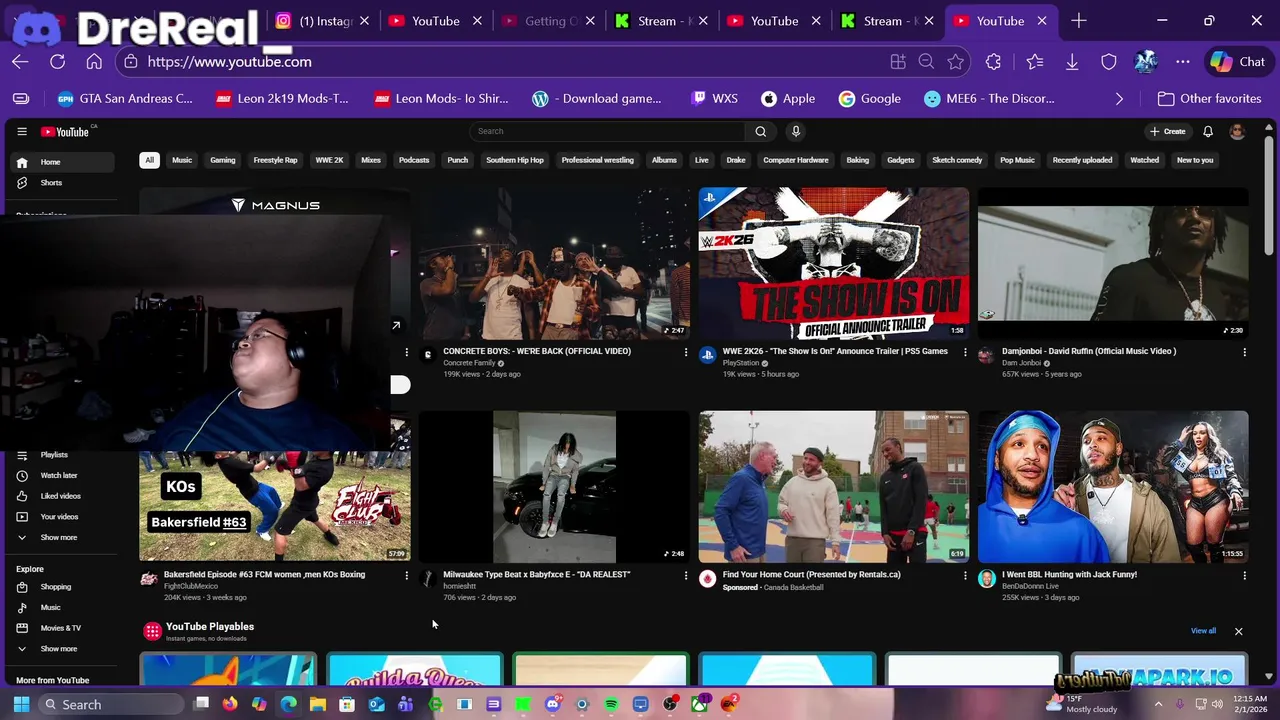1280x720 pixels.
Task: Open options for Milwaukee Type Beat video
Action: [686, 575]
